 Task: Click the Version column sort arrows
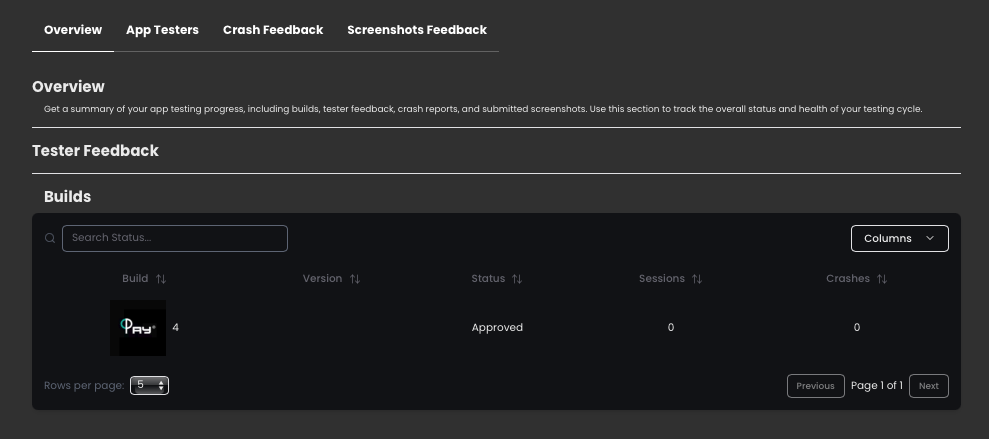[x=355, y=279]
